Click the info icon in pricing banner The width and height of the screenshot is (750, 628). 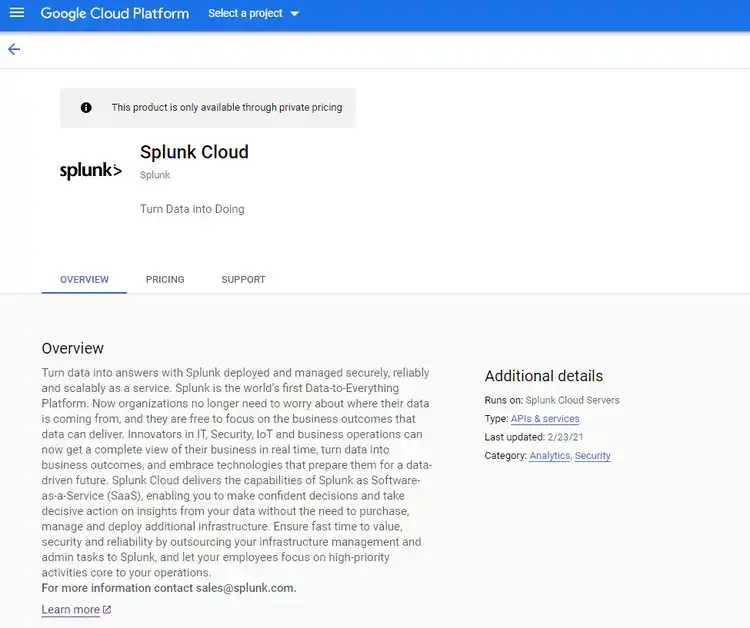[x=86, y=107]
